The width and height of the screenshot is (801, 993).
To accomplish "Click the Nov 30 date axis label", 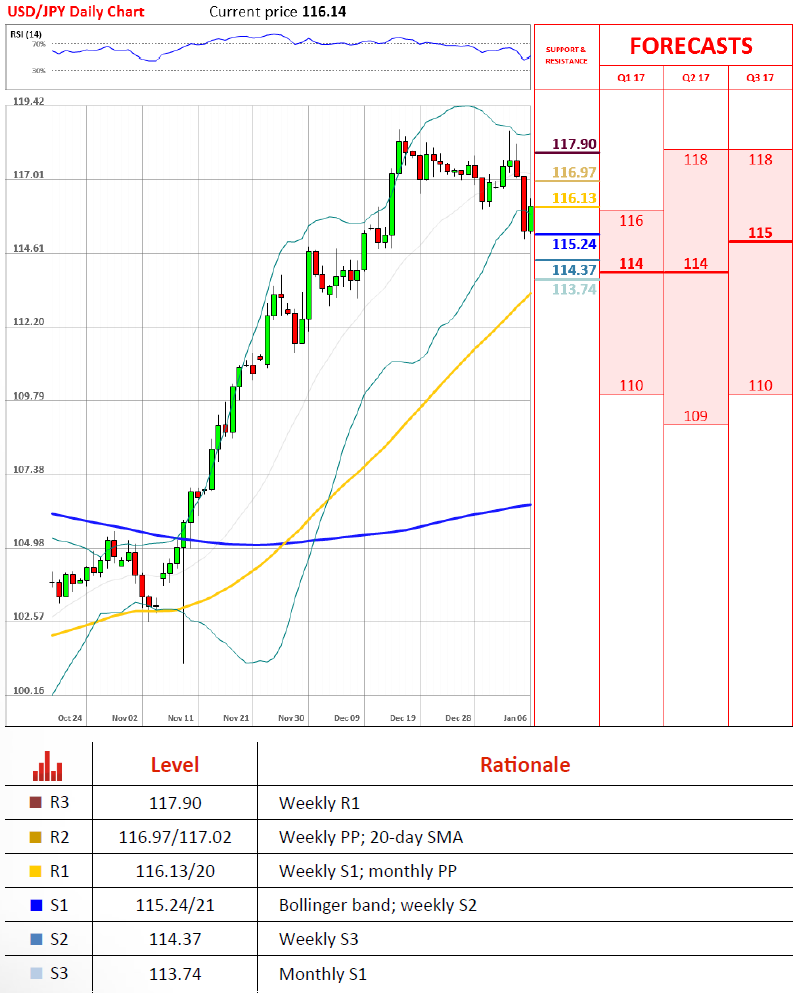I will [x=291, y=718].
